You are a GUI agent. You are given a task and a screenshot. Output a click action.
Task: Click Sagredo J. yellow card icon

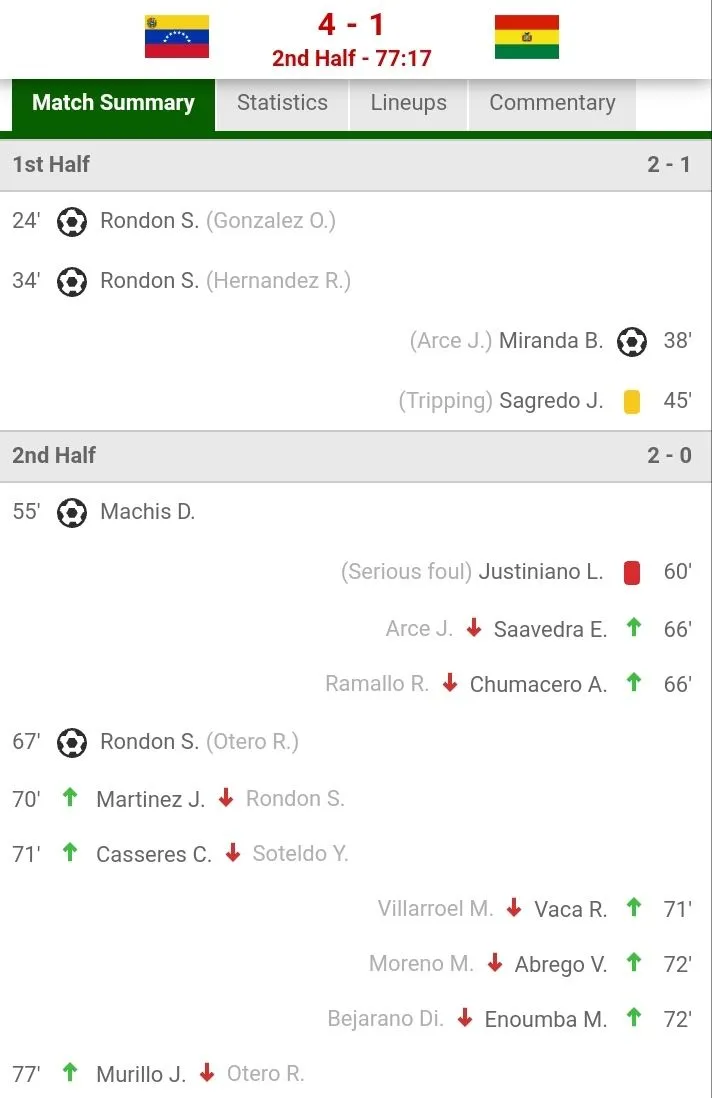click(x=631, y=401)
